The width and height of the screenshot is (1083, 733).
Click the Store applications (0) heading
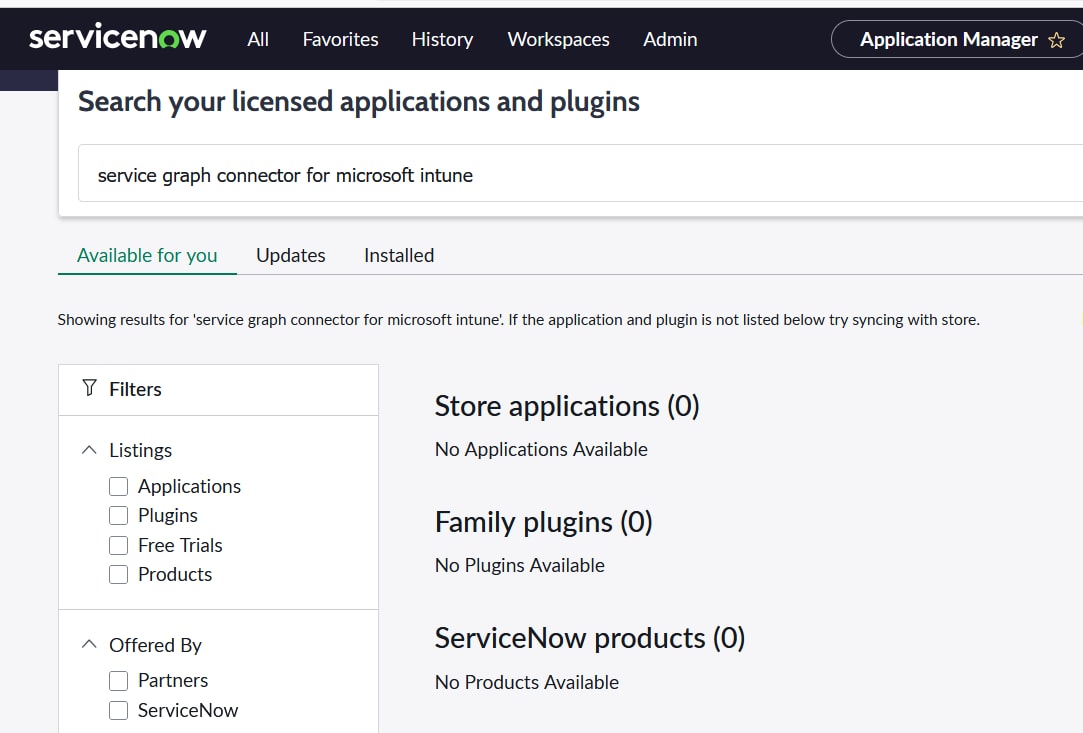pyautogui.click(x=567, y=406)
